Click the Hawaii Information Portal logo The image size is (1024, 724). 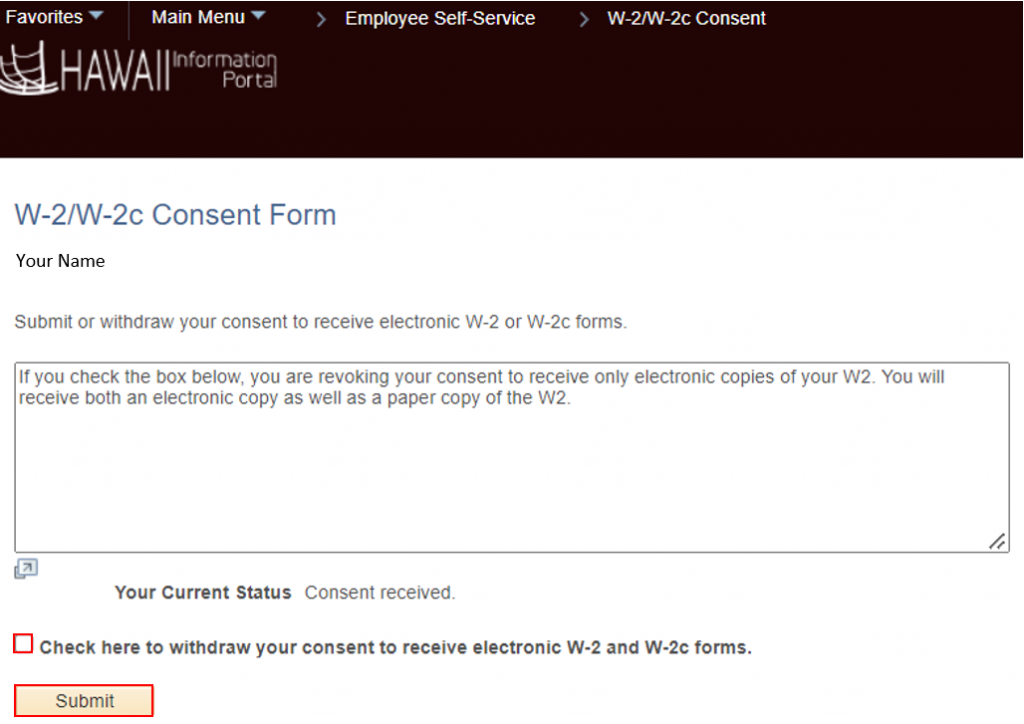pos(140,70)
